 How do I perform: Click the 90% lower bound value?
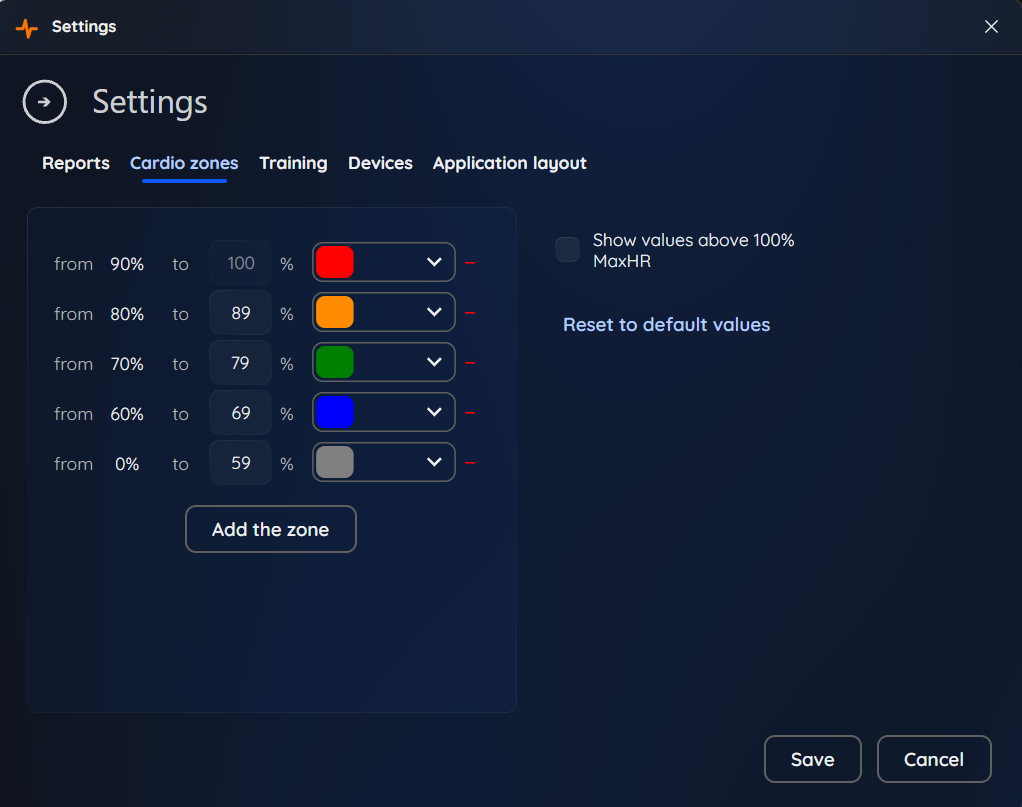[127, 264]
